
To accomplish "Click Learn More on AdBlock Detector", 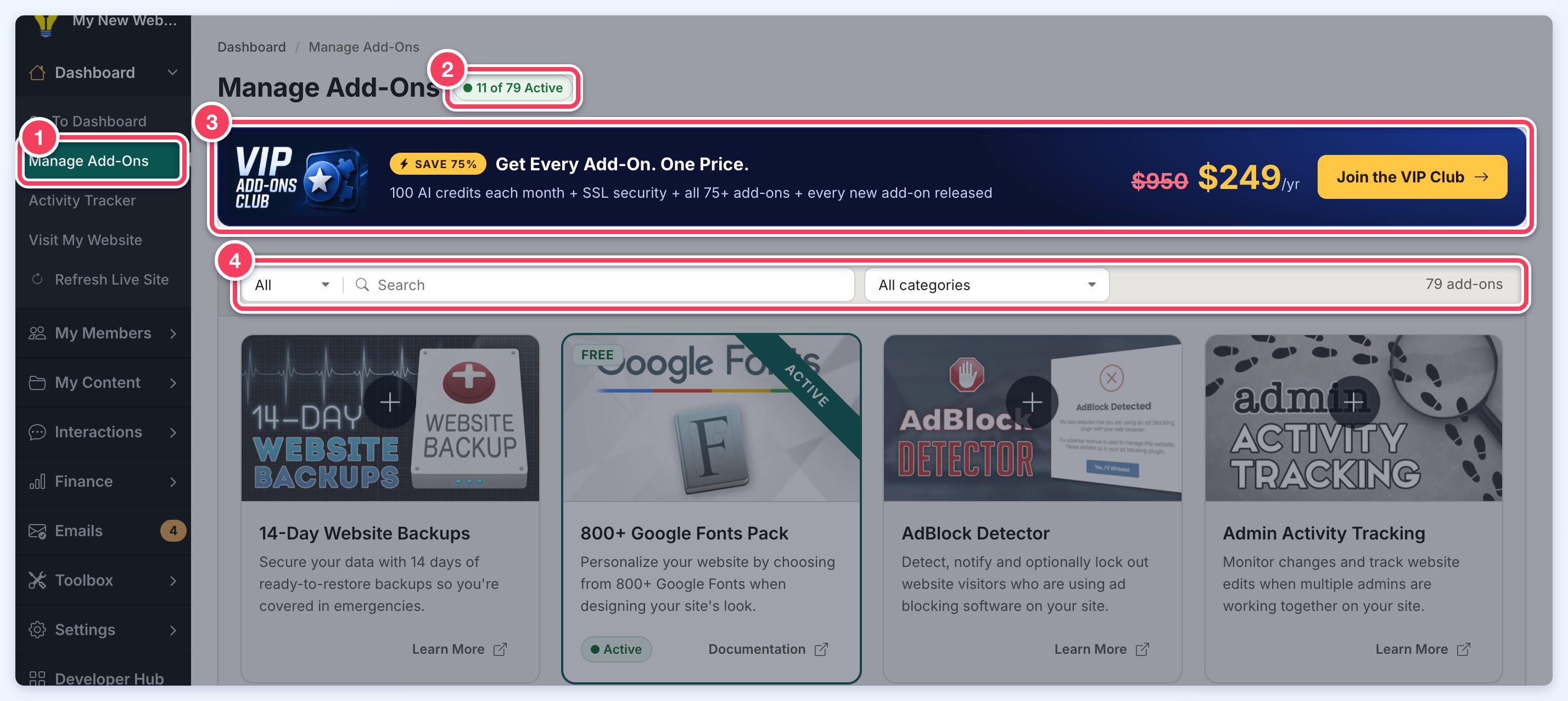I will click(x=1101, y=649).
